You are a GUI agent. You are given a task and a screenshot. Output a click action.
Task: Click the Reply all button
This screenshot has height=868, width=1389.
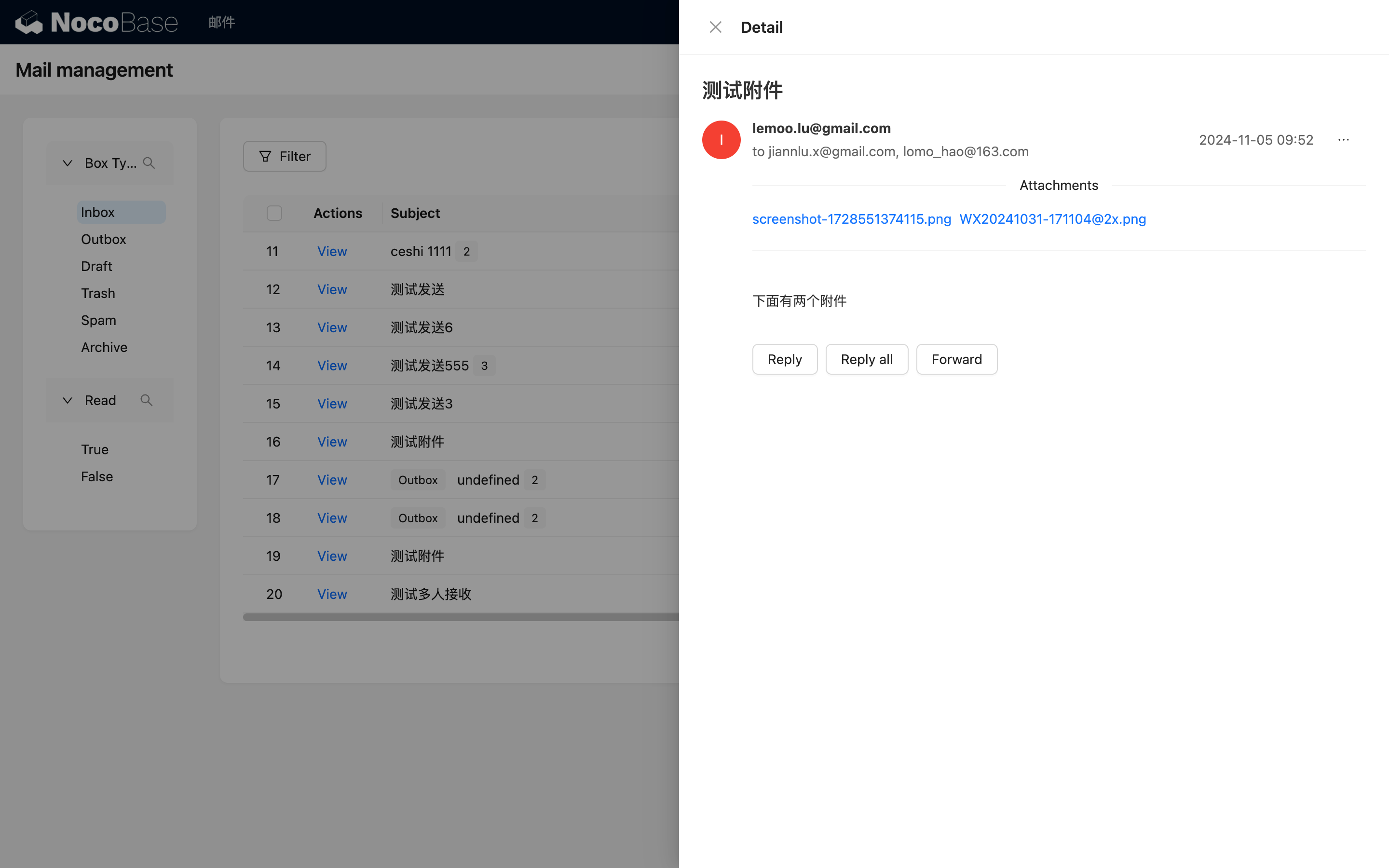(x=866, y=359)
